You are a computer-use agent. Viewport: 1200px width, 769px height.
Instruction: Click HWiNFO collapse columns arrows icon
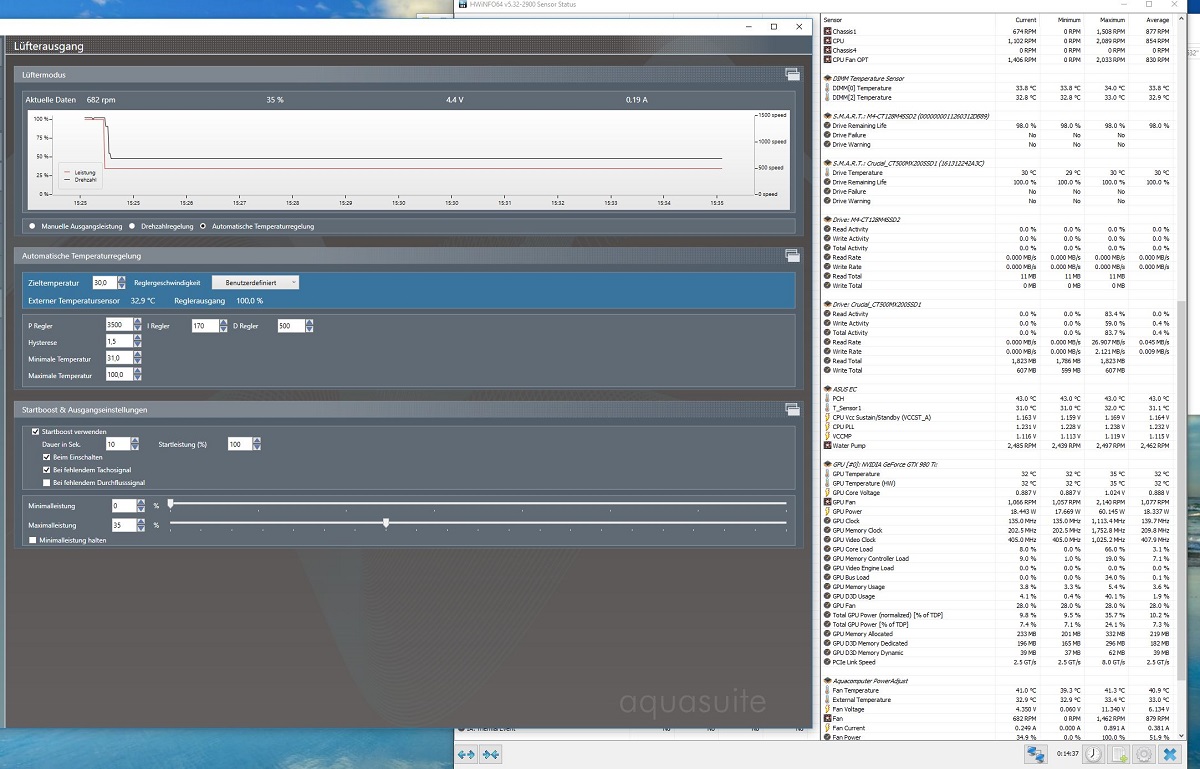point(491,754)
